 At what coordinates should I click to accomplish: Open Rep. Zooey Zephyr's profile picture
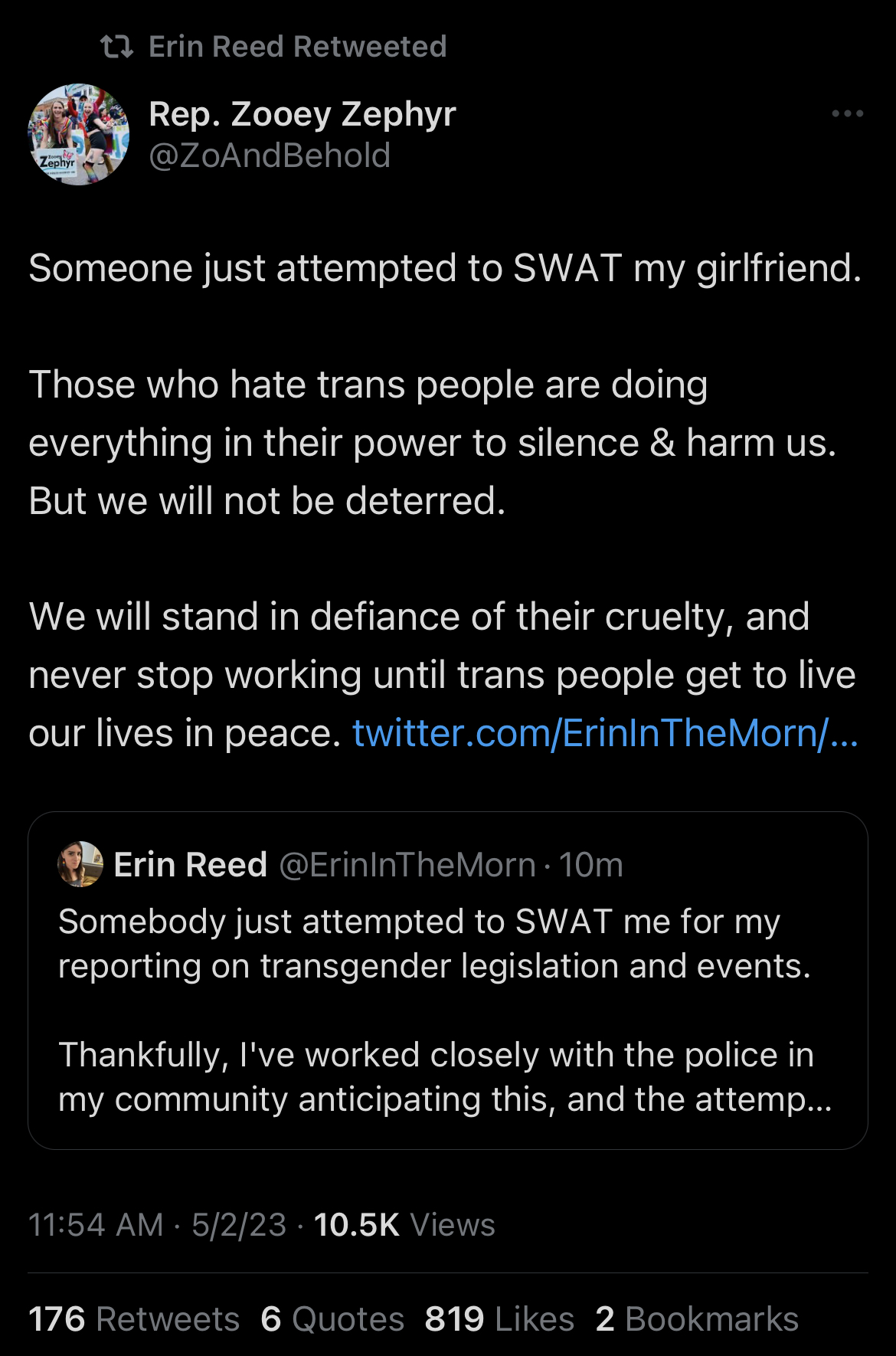(x=78, y=135)
